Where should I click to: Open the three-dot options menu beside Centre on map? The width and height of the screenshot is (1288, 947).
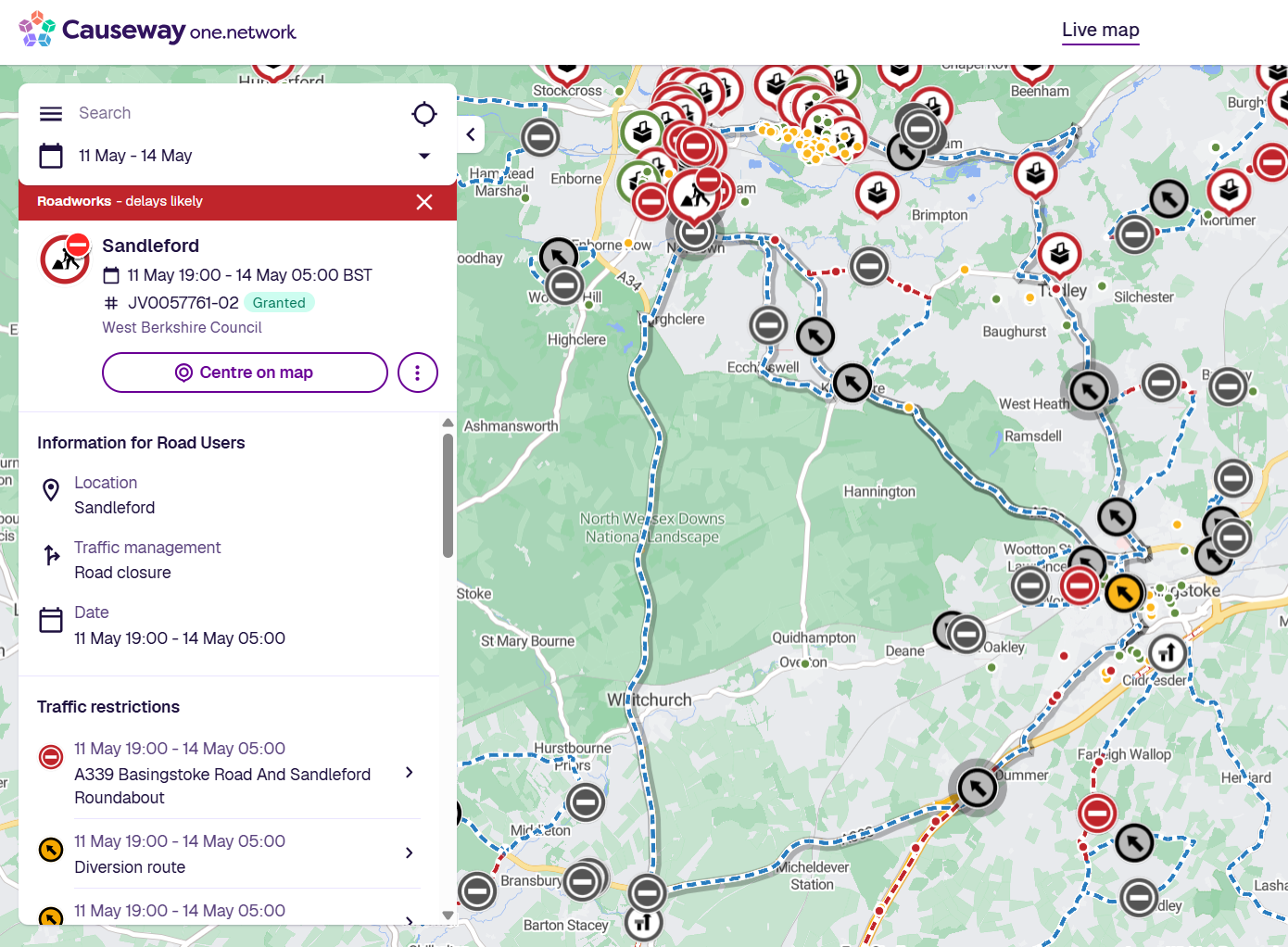click(418, 372)
